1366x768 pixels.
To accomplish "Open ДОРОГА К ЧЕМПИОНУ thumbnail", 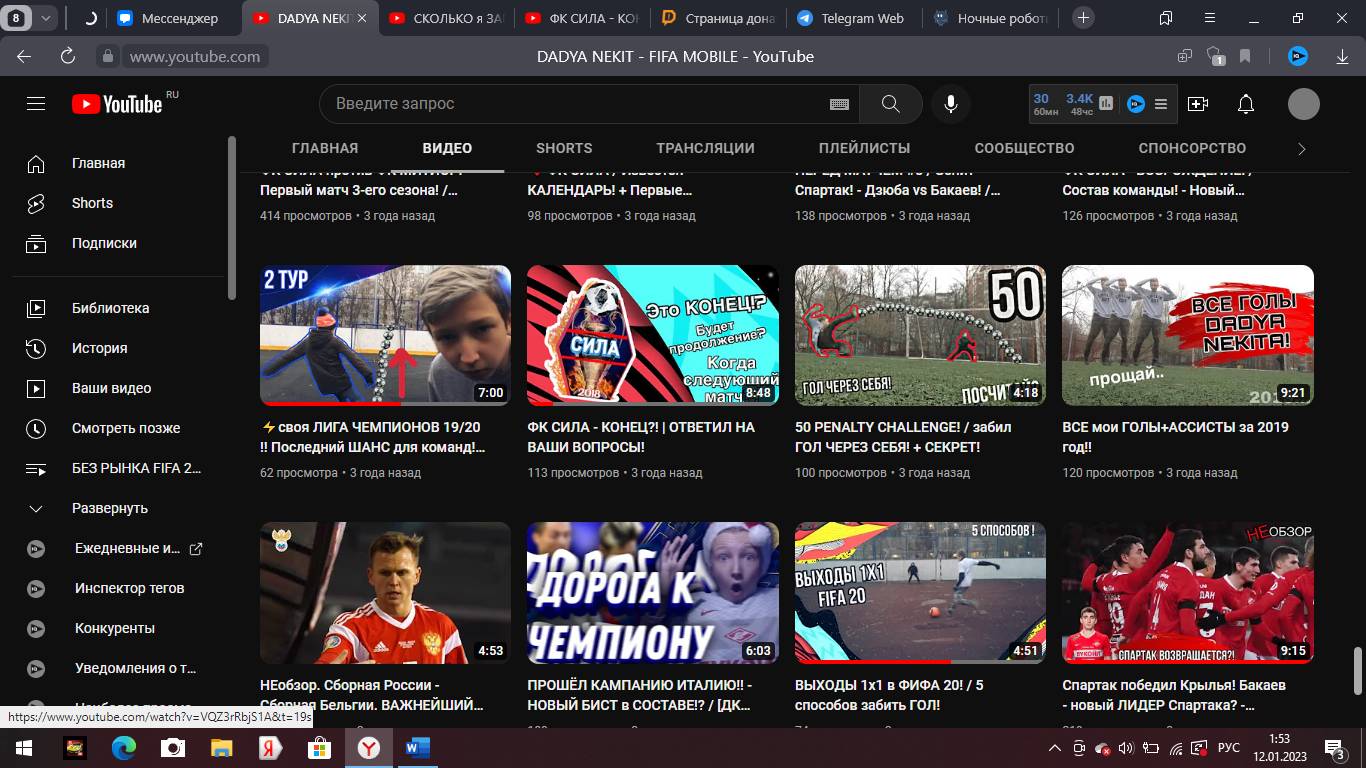I will (x=653, y=593).
